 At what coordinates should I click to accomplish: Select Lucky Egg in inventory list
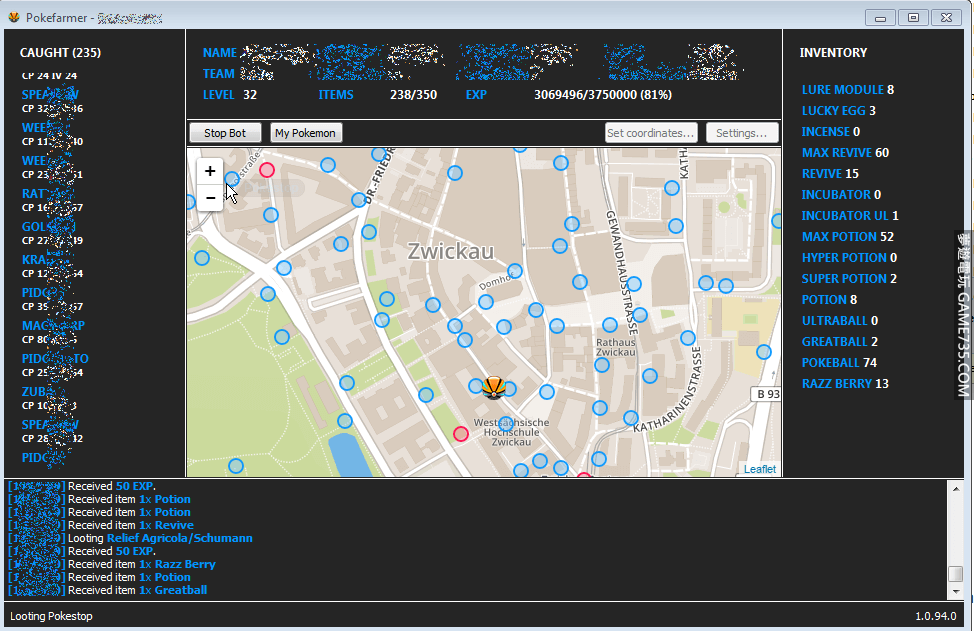coord(833,111)
